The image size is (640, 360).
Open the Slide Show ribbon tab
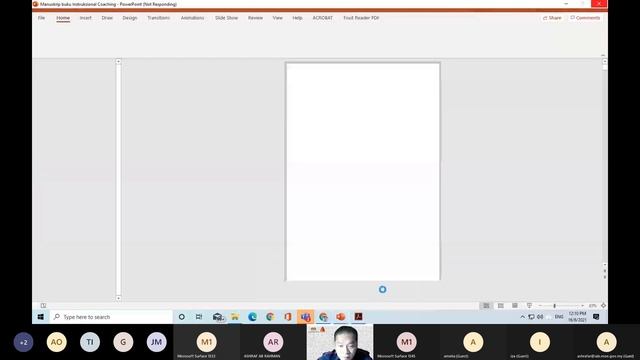pyautogui.click(x=227, y=18)
